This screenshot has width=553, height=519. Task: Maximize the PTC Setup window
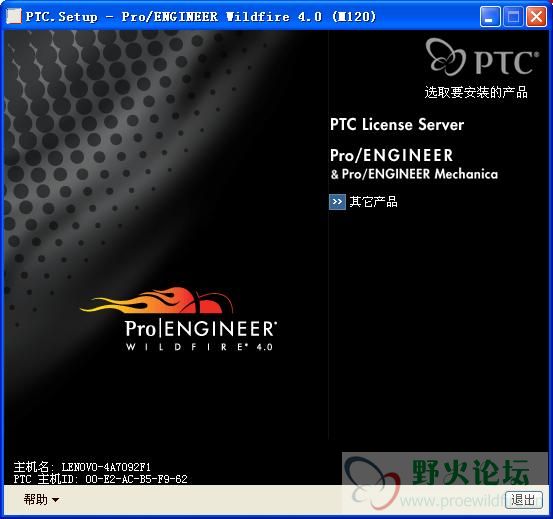(513, 17)
